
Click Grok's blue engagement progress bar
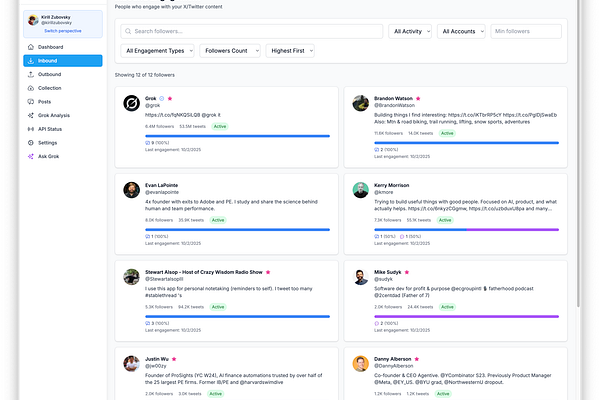coord(237,136)
